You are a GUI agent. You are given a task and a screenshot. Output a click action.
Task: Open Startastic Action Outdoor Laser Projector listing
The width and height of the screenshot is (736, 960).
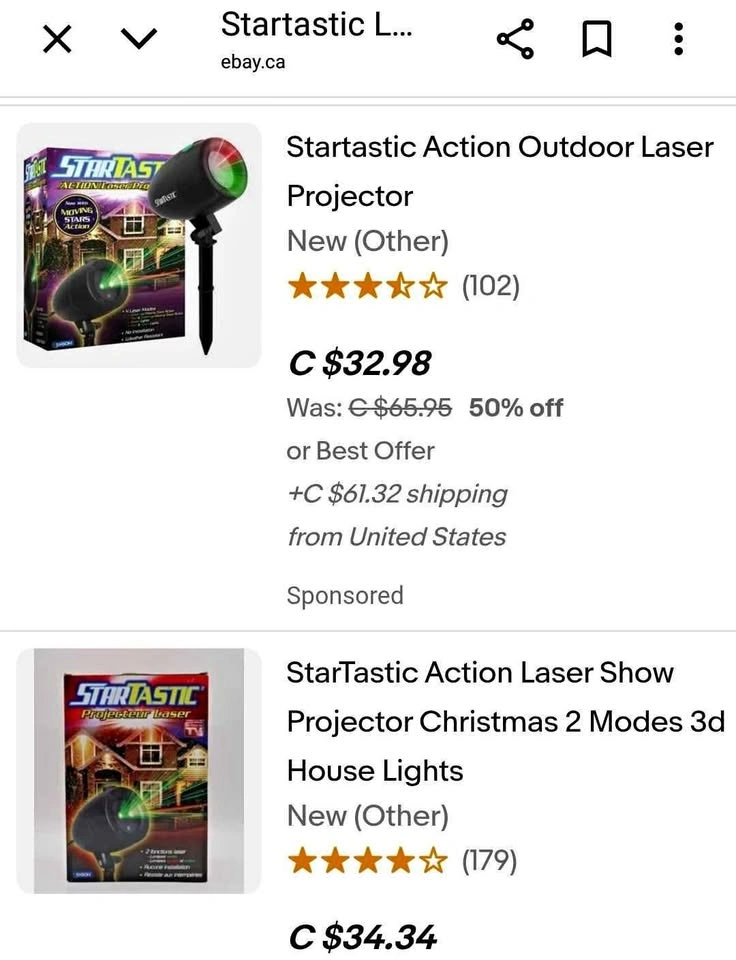pyautogui.click(x=500, y=171)
